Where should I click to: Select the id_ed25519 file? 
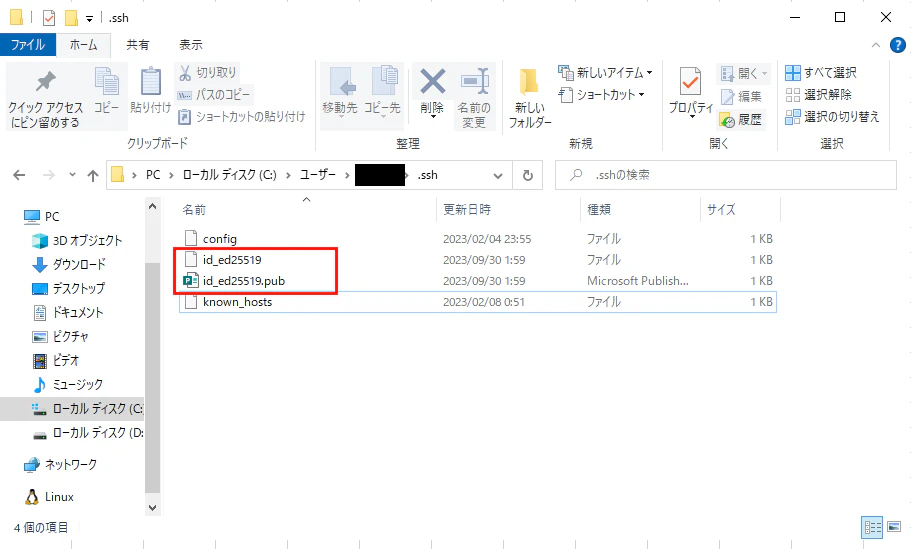tap(478, 260)
